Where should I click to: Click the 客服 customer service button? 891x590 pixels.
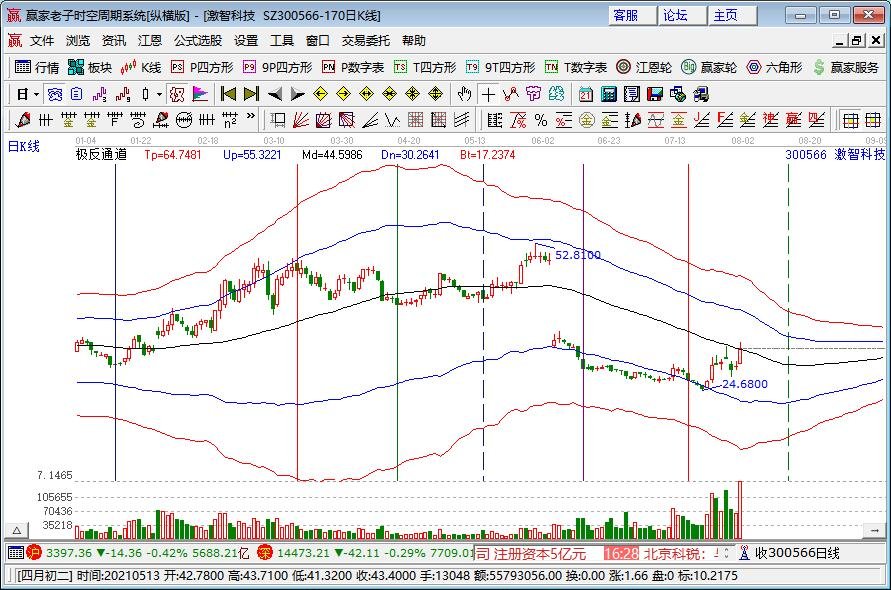coord(626,15)
